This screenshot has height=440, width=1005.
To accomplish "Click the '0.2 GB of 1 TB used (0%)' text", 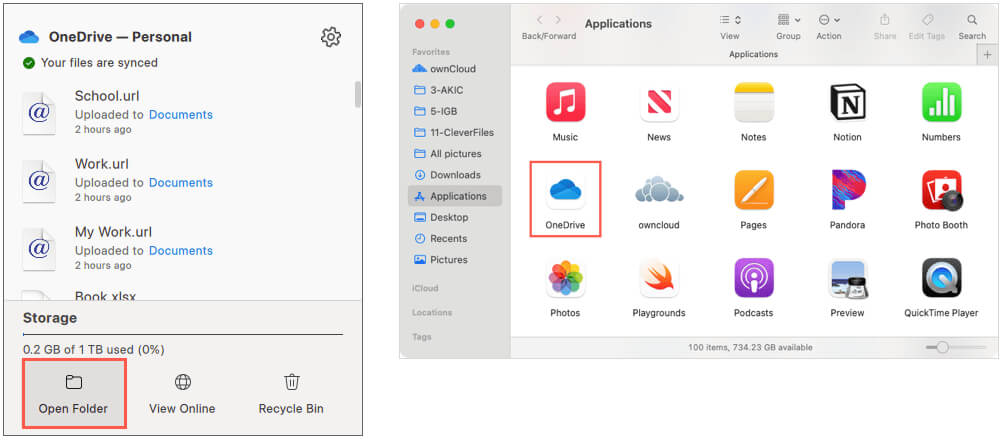I will click(94, 350).
